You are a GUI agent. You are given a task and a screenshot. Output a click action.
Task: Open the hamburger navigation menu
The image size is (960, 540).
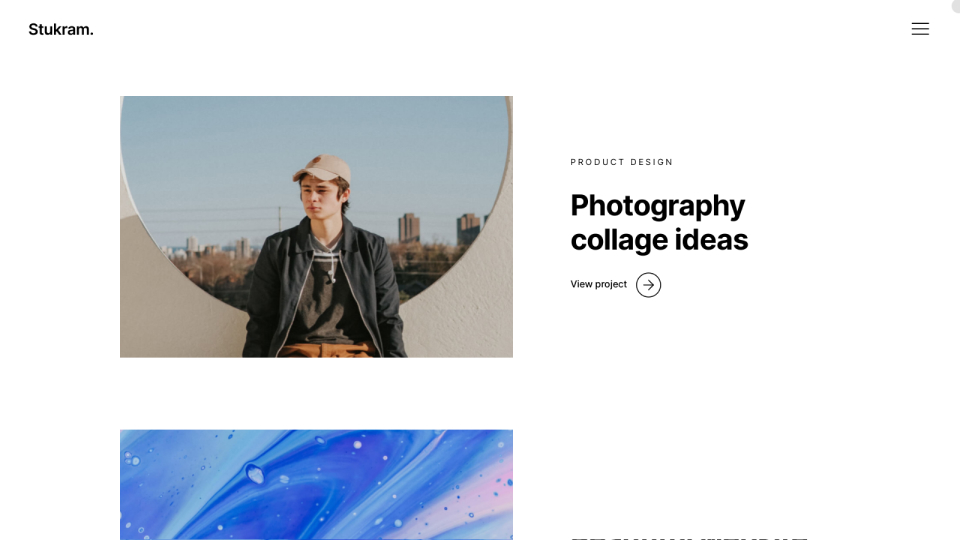pyautogui.click(x=920, y=29)
